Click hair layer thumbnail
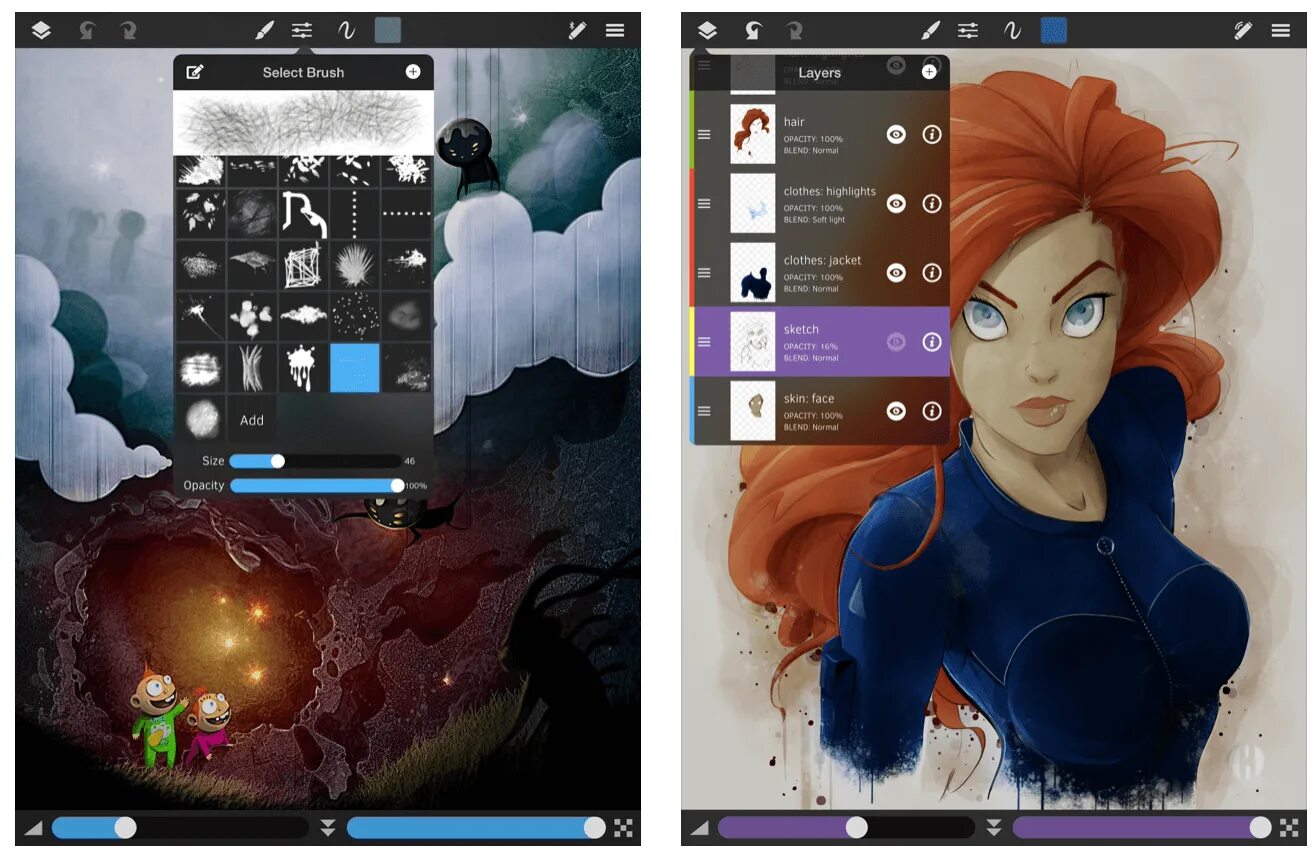This screenshot has height=856, width=1314. [753, 134]
